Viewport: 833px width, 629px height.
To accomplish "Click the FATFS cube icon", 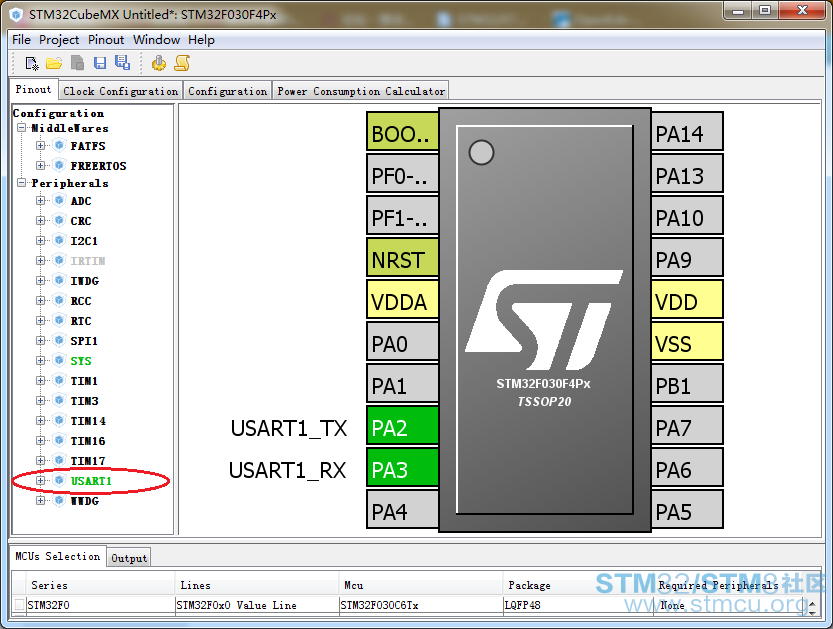I will click(60, 146).
